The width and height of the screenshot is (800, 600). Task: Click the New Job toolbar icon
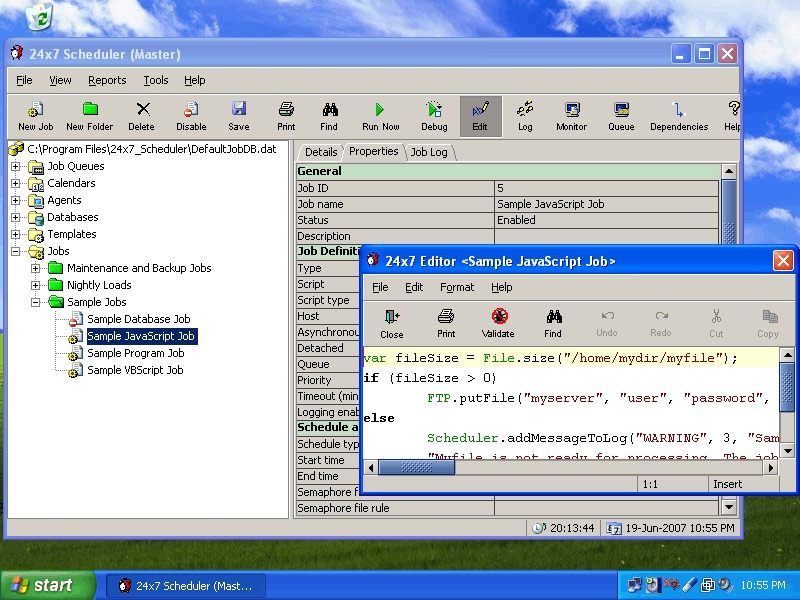pos(35,116)
